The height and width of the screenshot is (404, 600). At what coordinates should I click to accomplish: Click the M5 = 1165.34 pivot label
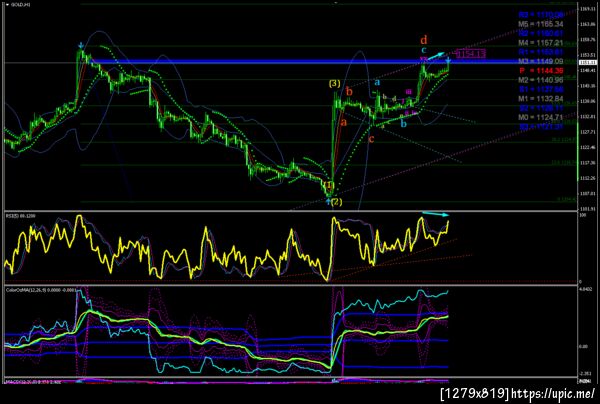[x=541, y=24]
